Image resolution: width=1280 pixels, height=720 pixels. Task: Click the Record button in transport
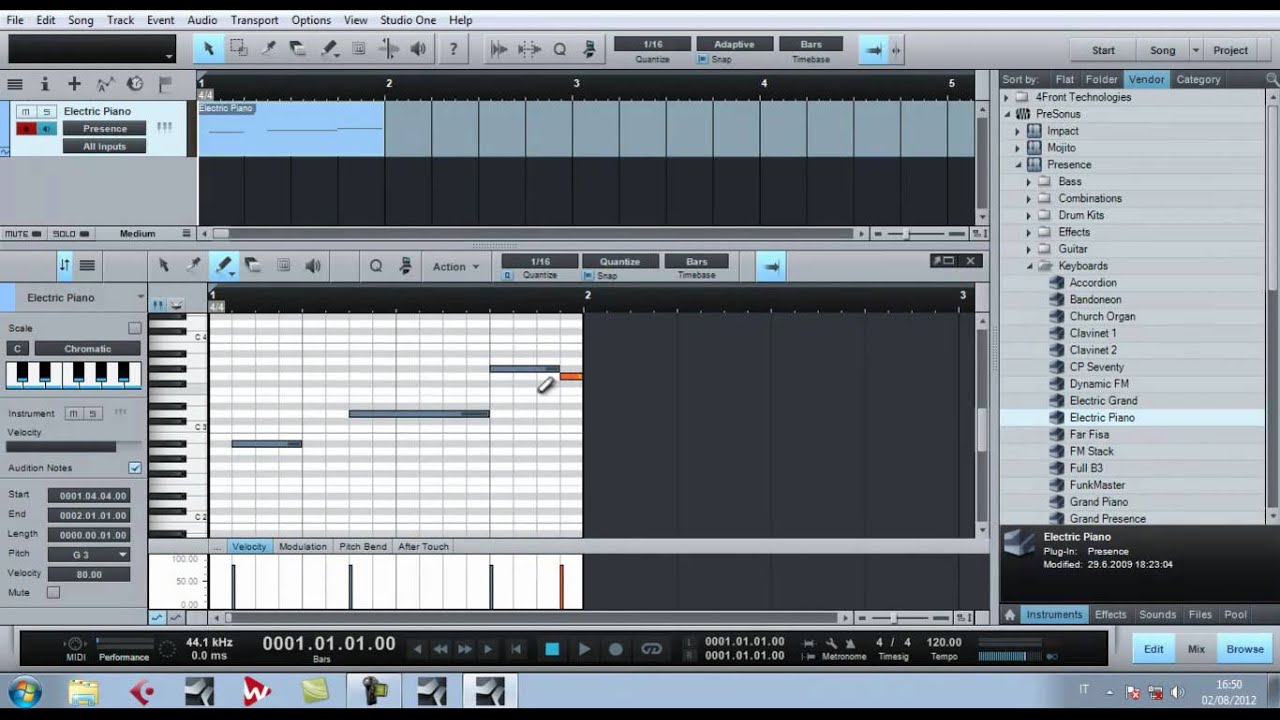616,649
